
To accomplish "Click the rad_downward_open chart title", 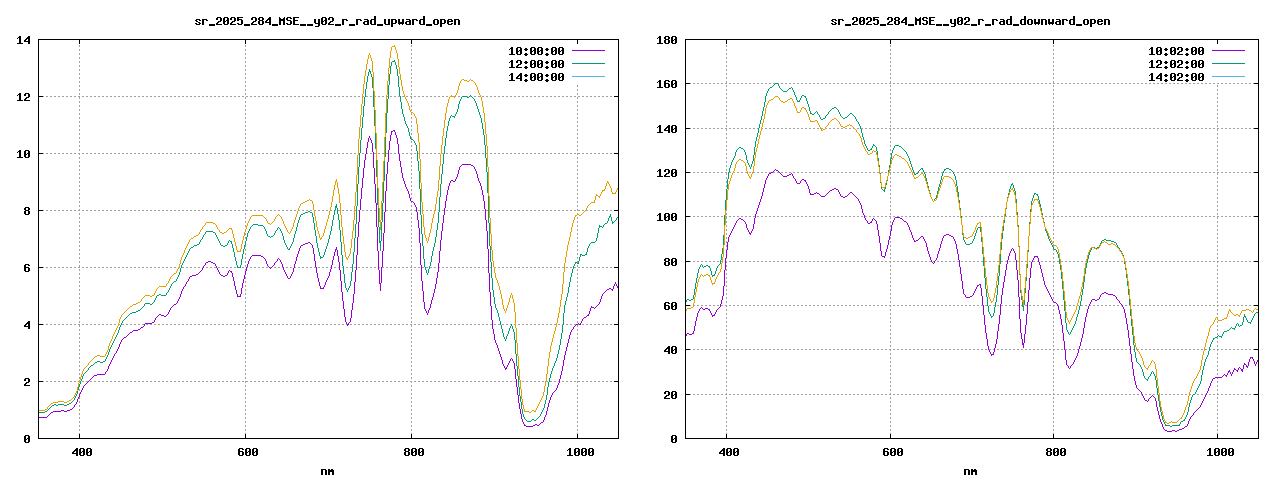I will pos(970,21).
